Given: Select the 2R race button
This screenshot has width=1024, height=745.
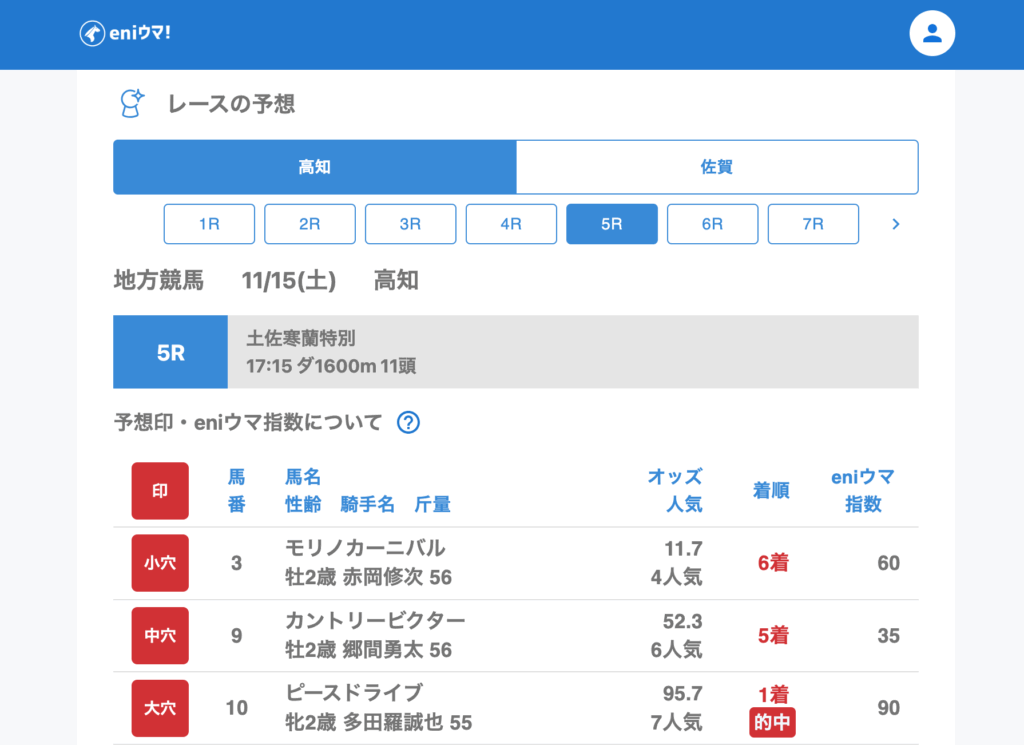Looking at the screenshot, I should coord(310,224).
